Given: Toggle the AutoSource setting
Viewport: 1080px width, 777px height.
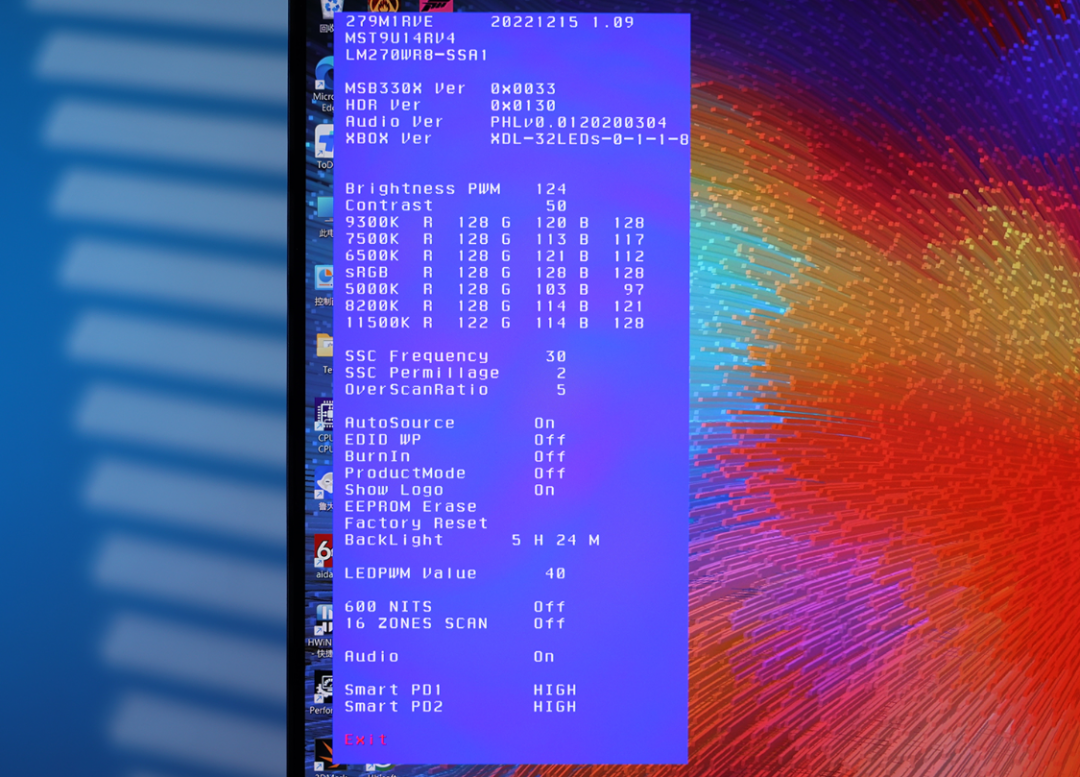Looking at the screenshot, I should point(450,423).
